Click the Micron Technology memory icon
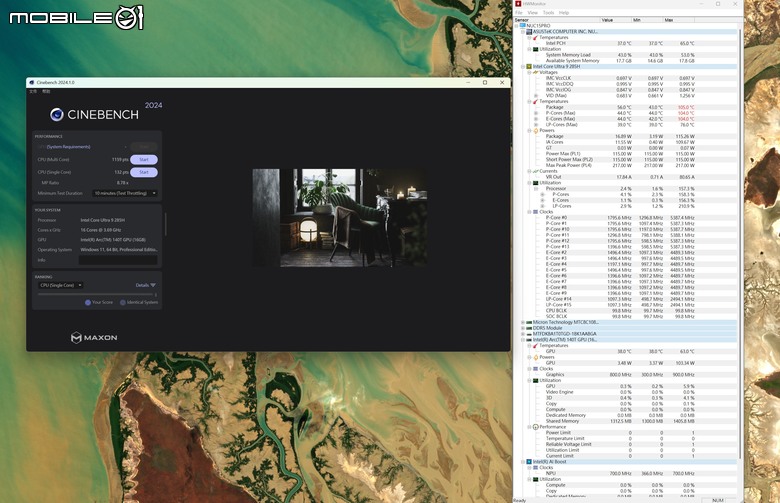The image size is (780, 503). pyautogui.click(x=529, y=322)
